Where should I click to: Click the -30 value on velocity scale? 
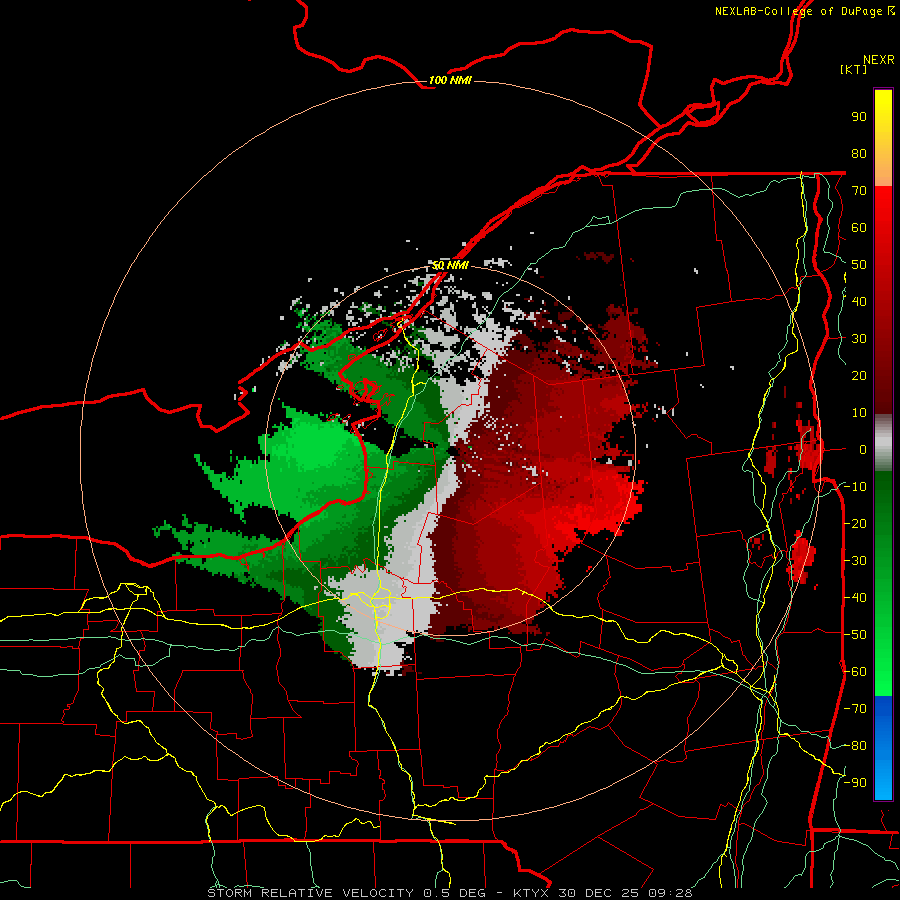tap(855, 560)
